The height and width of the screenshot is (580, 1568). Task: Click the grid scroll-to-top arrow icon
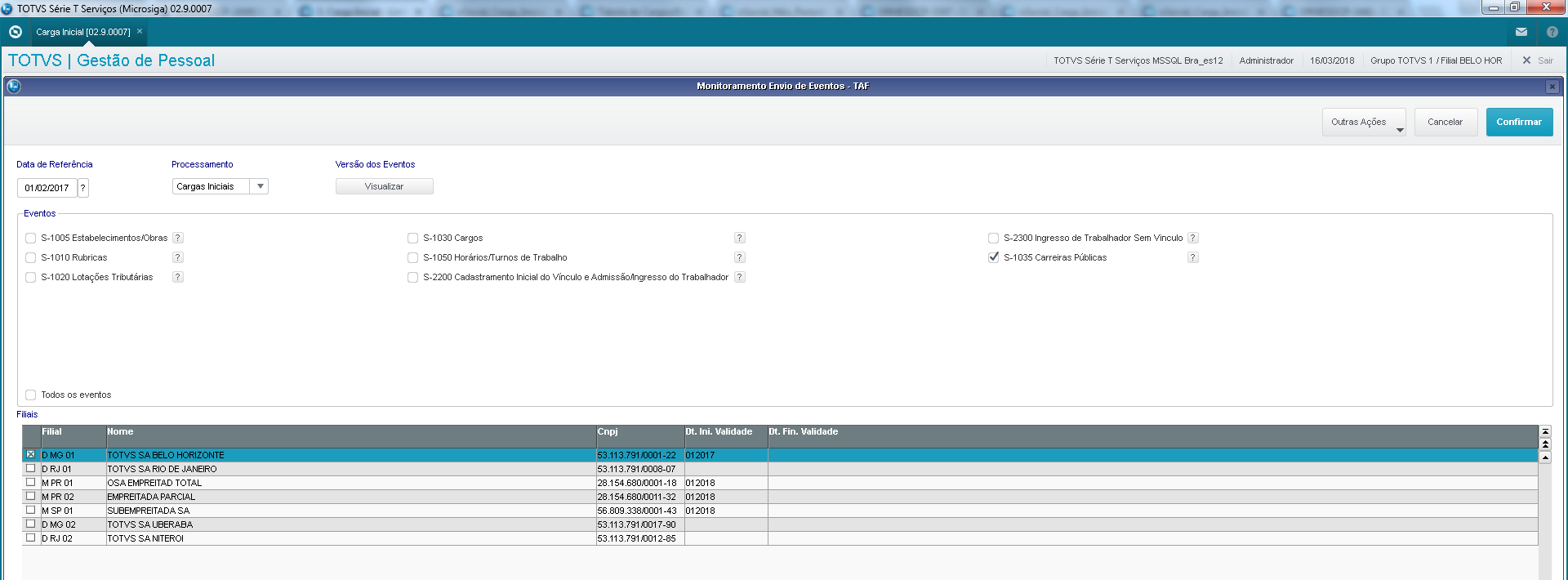click(x=1545, y=431)
